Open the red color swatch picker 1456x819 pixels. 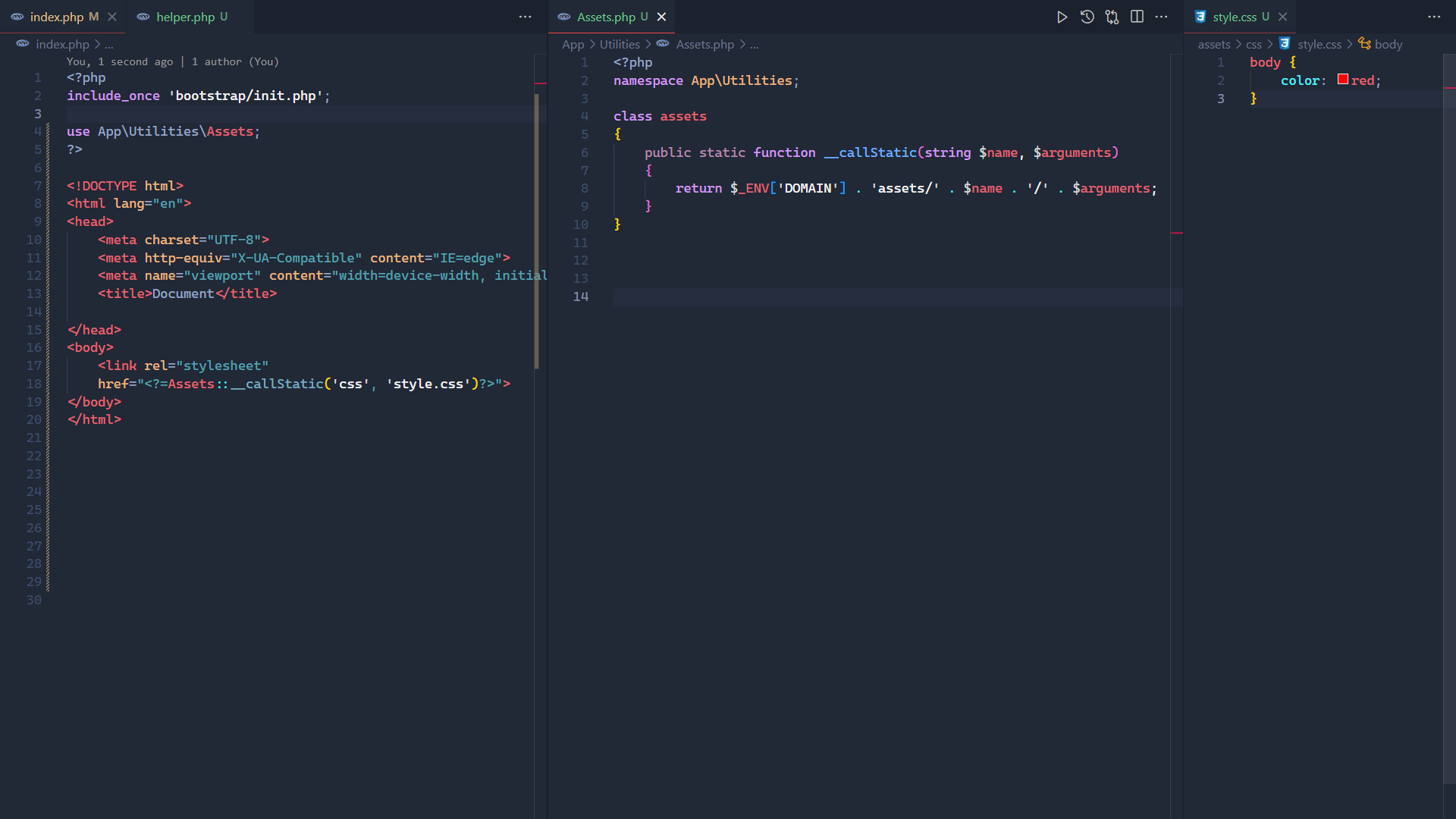pos(1342,80)
